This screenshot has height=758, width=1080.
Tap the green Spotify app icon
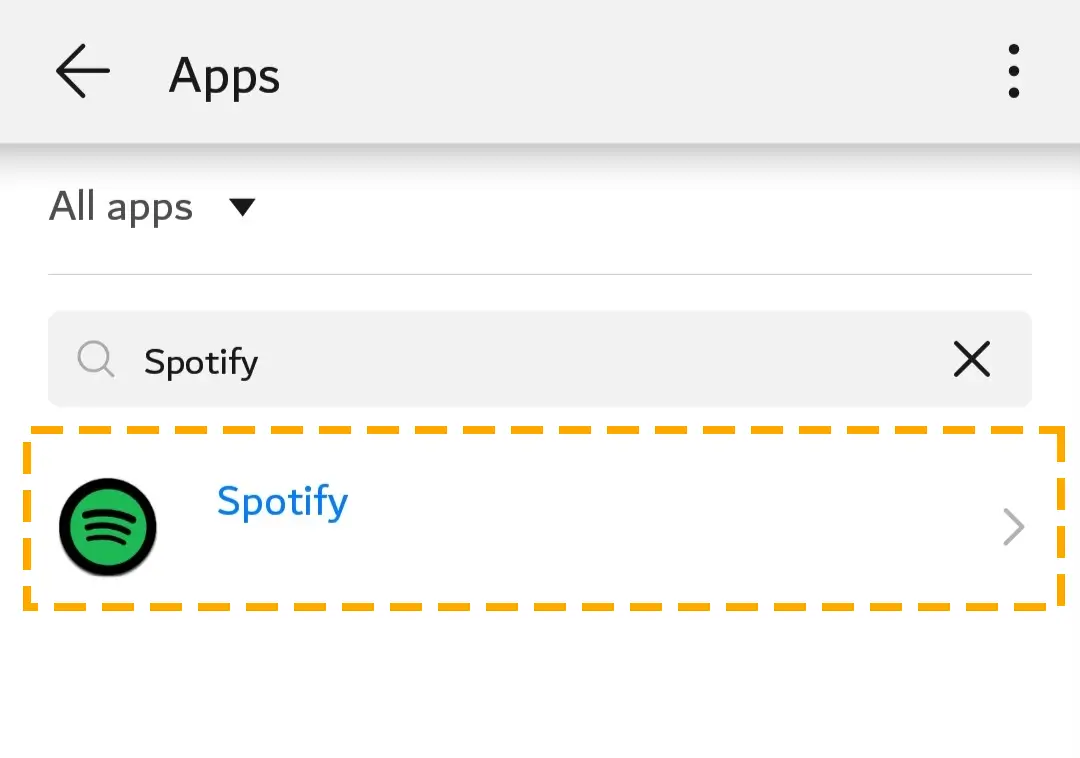pyautogui.click(x=107, y=527)
